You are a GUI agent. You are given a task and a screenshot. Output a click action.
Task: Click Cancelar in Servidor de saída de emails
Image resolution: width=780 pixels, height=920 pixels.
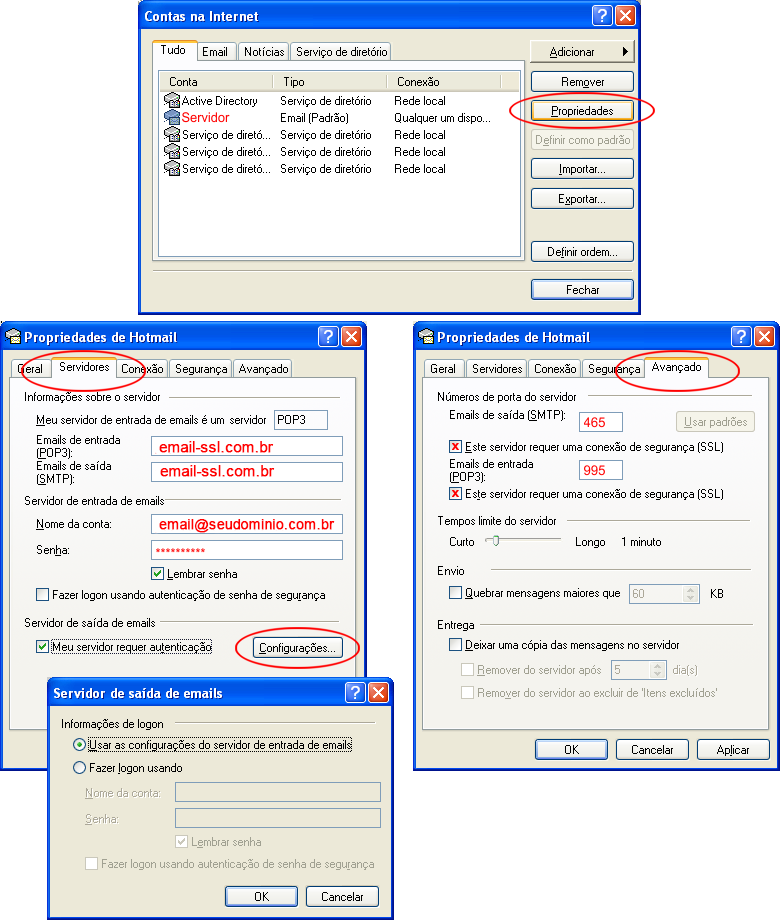point(342,896)
